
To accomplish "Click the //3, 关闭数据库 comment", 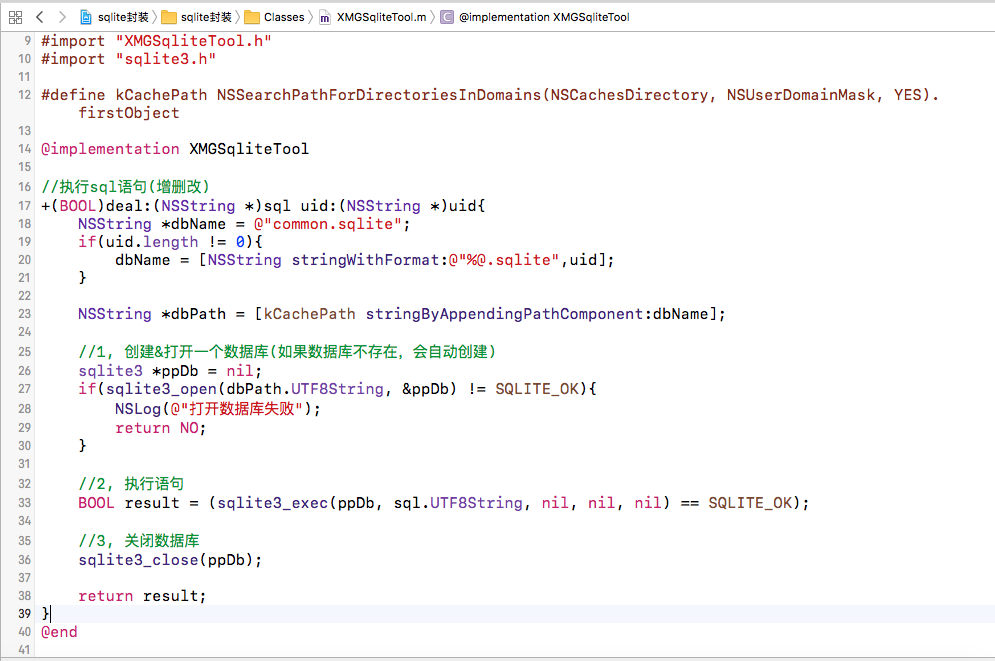I will click(x=138, y=541).
